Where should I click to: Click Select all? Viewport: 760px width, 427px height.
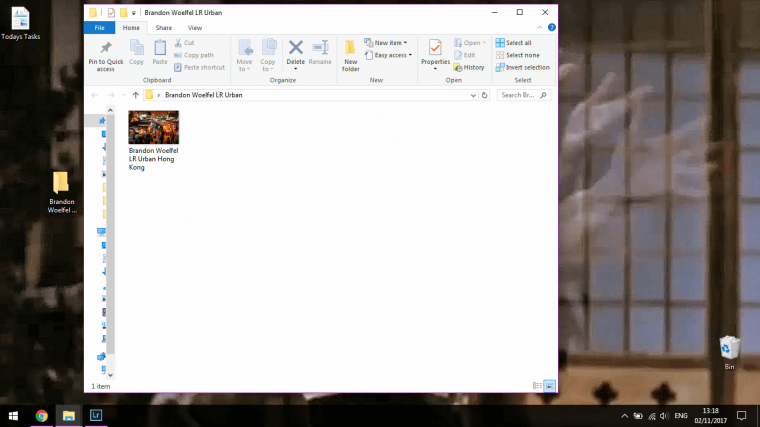pyautogui.click(x=513, y=43)
